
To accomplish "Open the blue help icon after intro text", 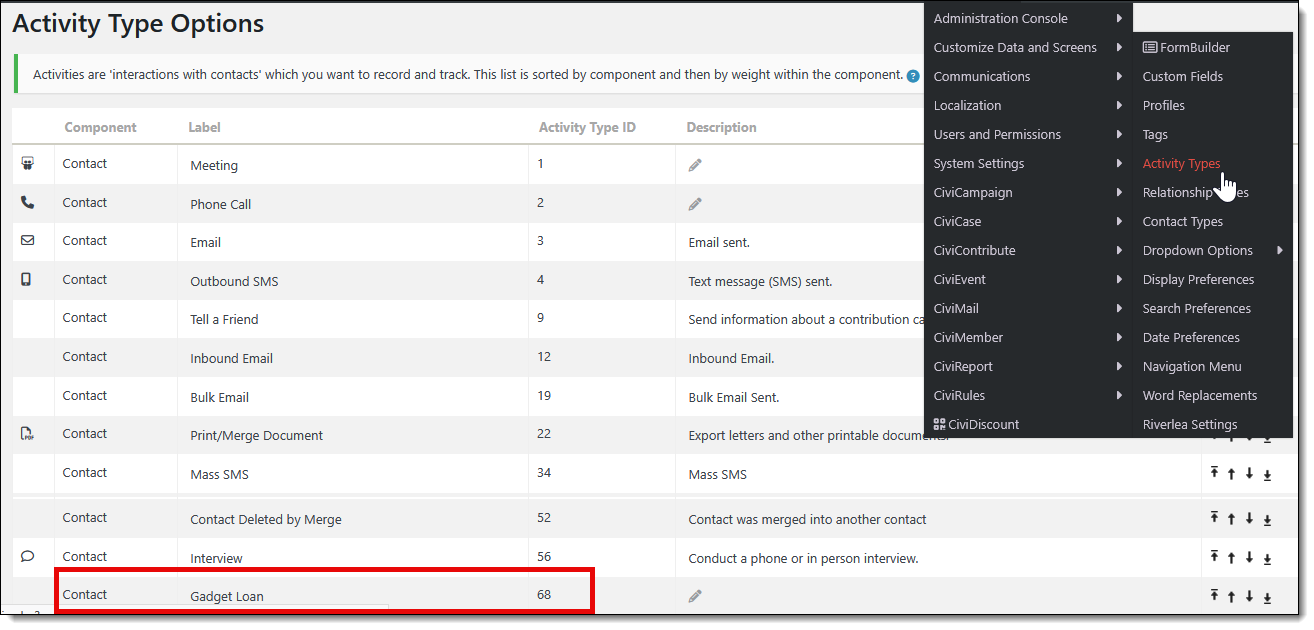I will pyautogui.click(x=913, y=75).
